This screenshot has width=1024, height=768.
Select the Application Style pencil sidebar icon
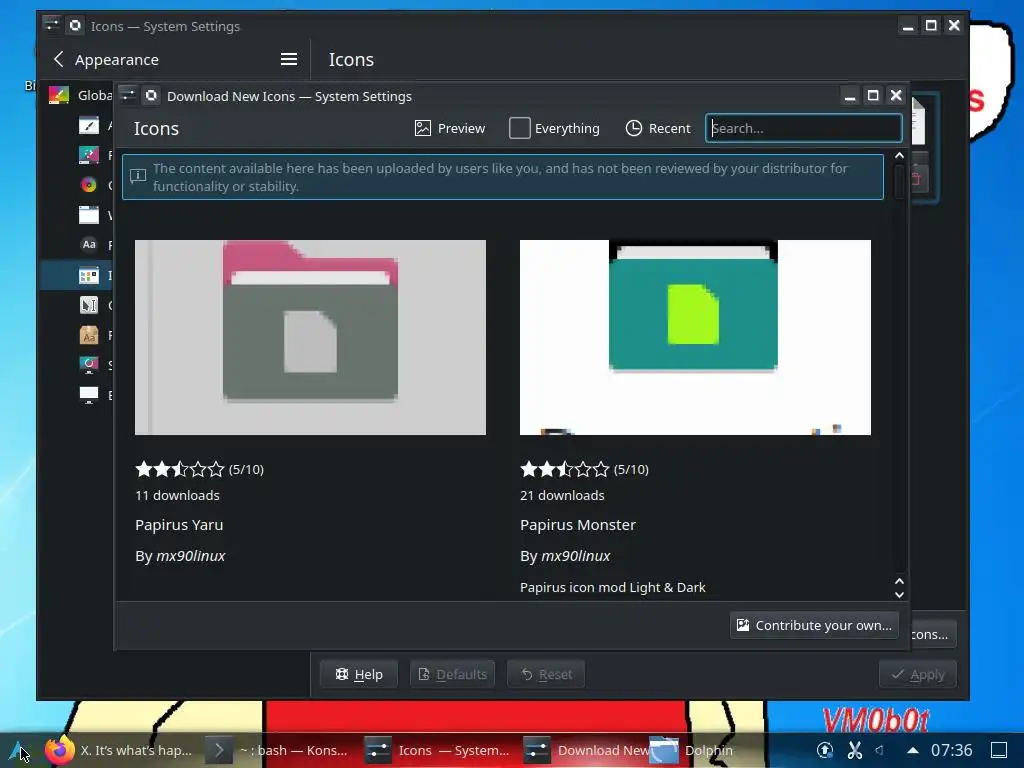[x=89, y=125]
